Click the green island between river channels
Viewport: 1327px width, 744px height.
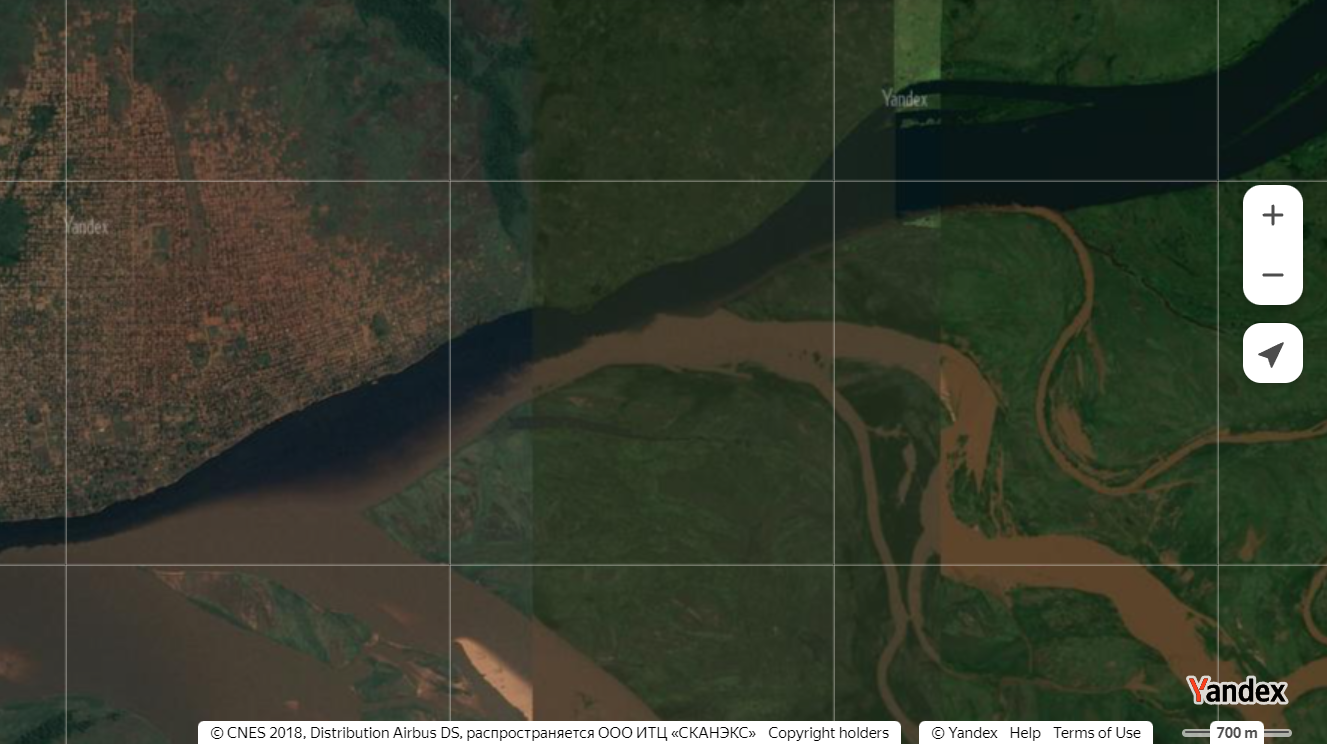pyautogui.click(x=680, y=480)
